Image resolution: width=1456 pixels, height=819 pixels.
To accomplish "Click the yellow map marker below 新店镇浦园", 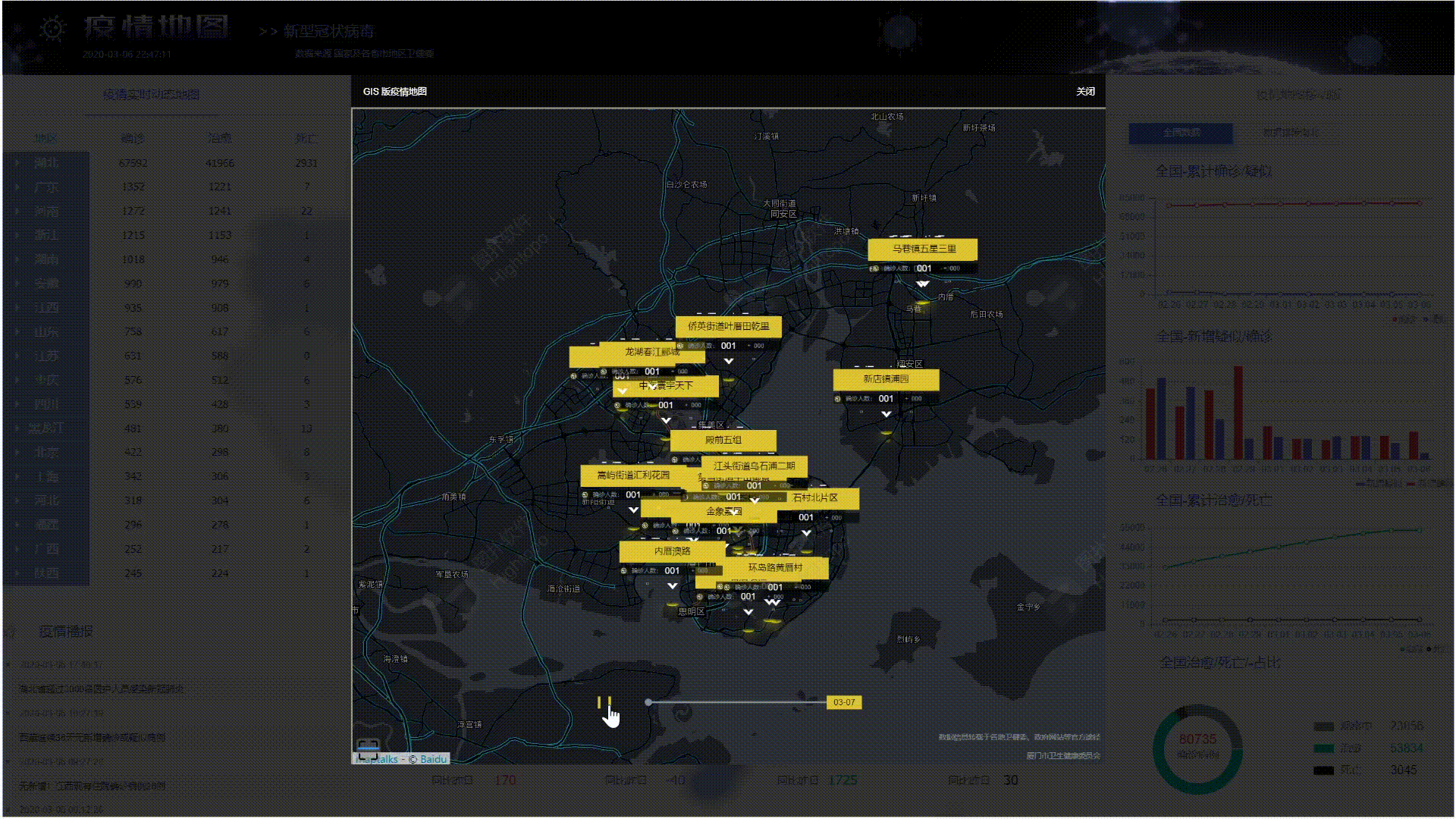I will (886, 431).
